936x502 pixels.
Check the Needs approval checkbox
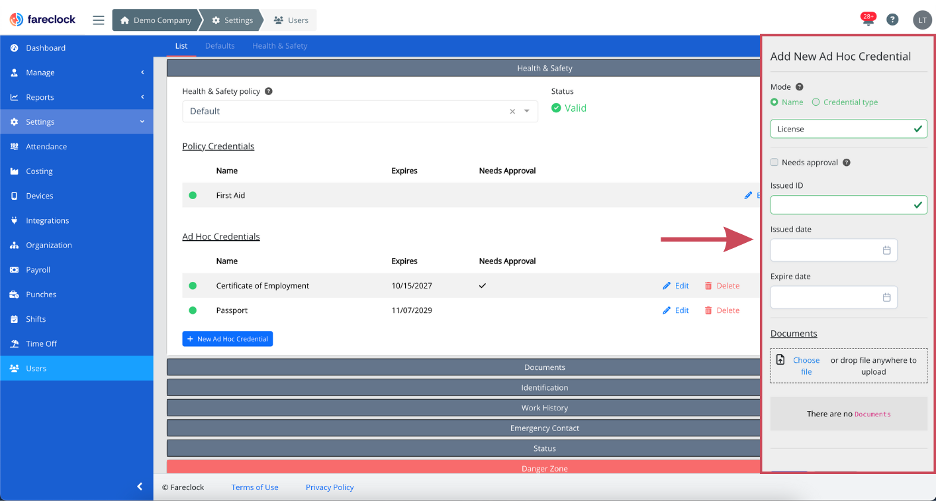pos(774,162)
